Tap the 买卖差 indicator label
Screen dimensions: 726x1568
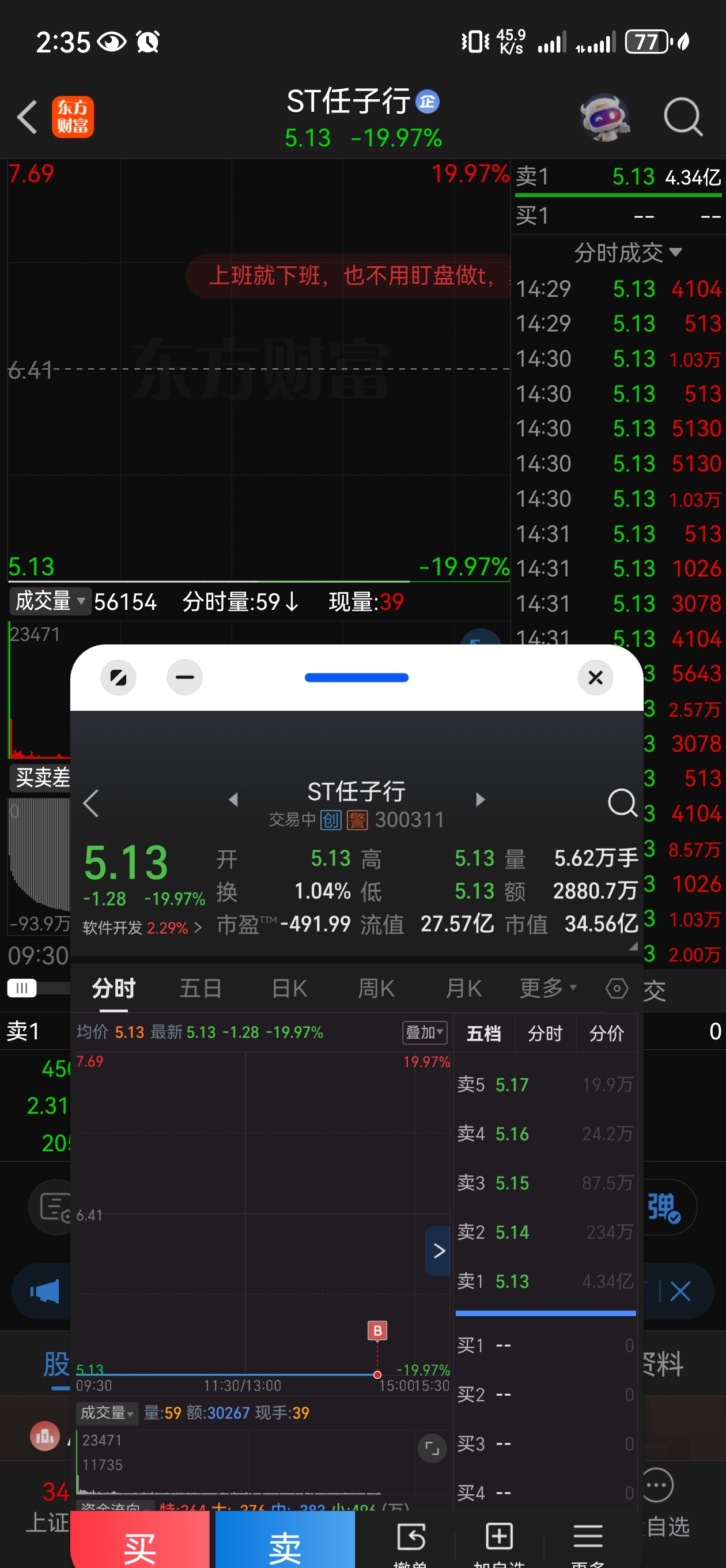pos(41,777)
